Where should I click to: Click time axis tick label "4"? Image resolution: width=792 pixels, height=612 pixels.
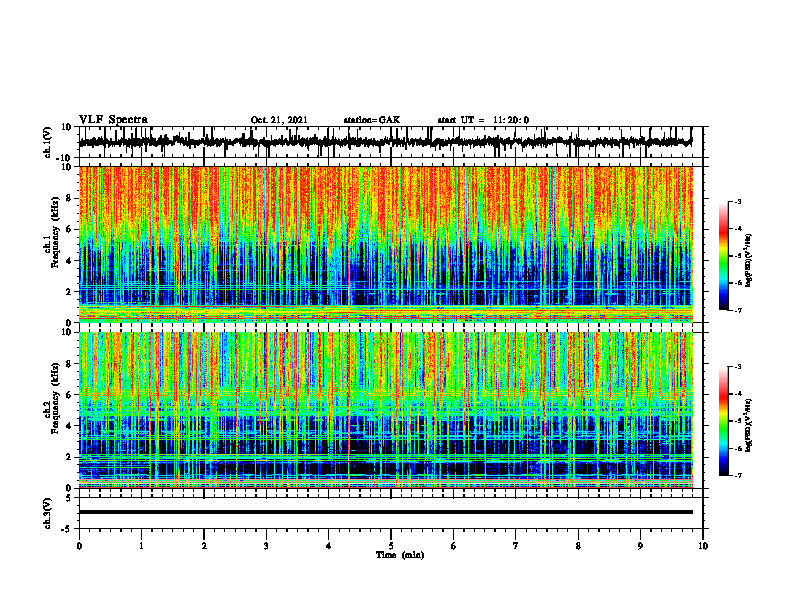click(x=328, y=546)
